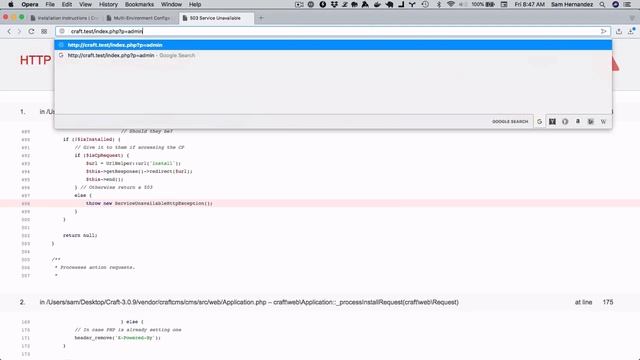Open the tab menu icon at tab bar right
This screenshot has width=640, height=360.
632,18
